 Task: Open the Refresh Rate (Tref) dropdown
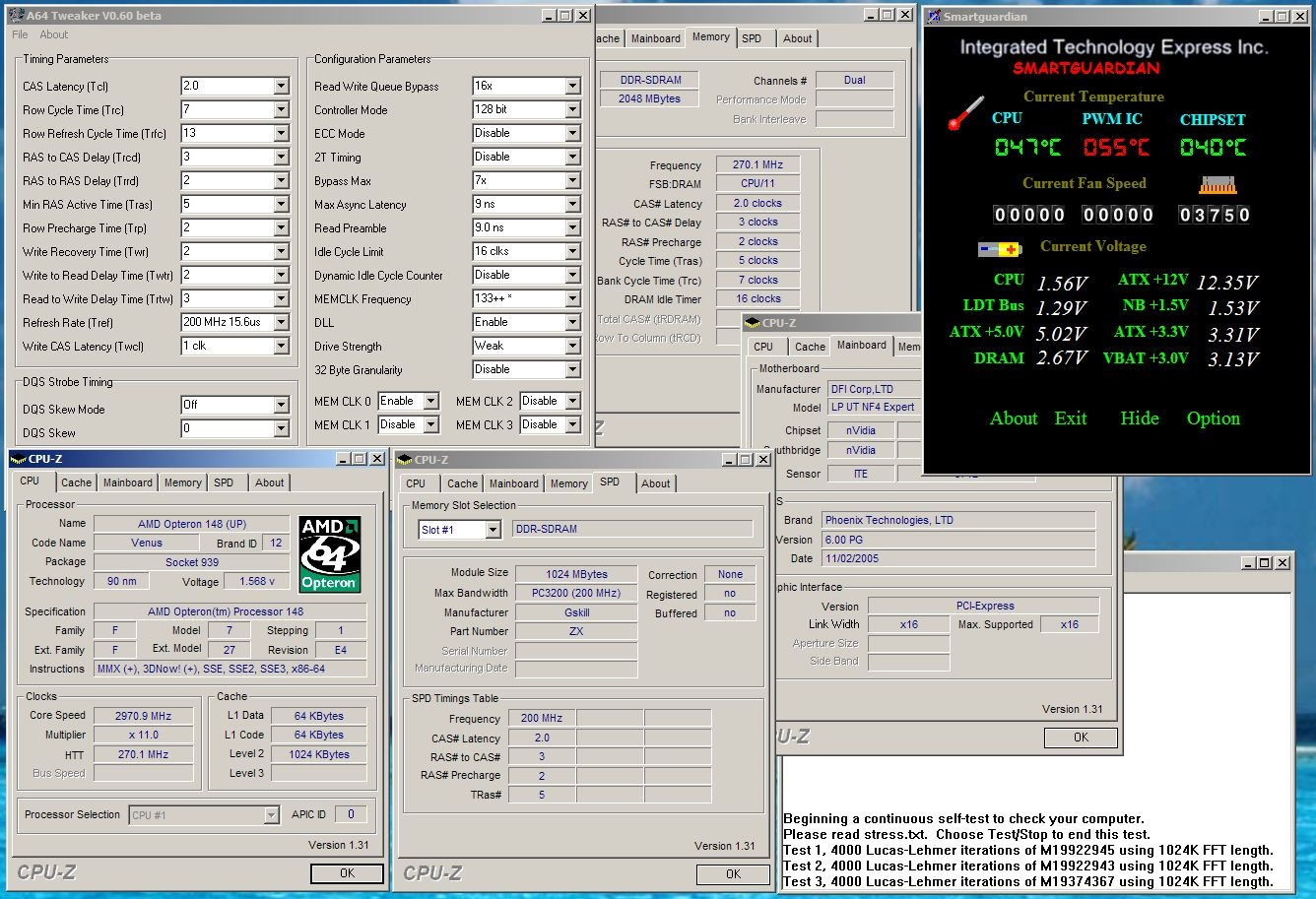(x=281, y=323)
